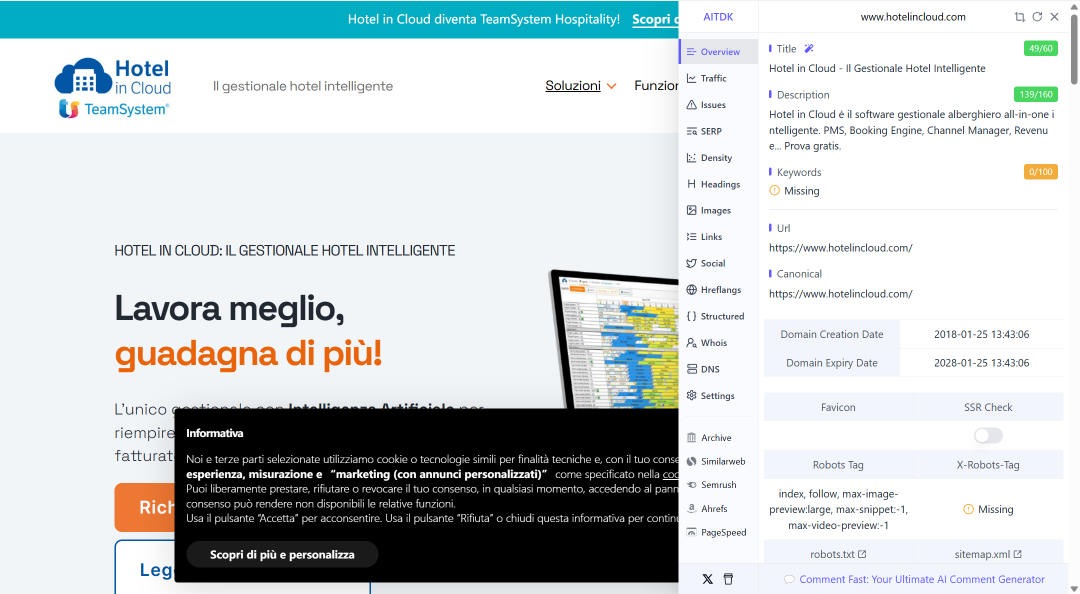Click the Links list icon
The image size is (1080, 594).
pyautogui.click(x=692, y=236)
